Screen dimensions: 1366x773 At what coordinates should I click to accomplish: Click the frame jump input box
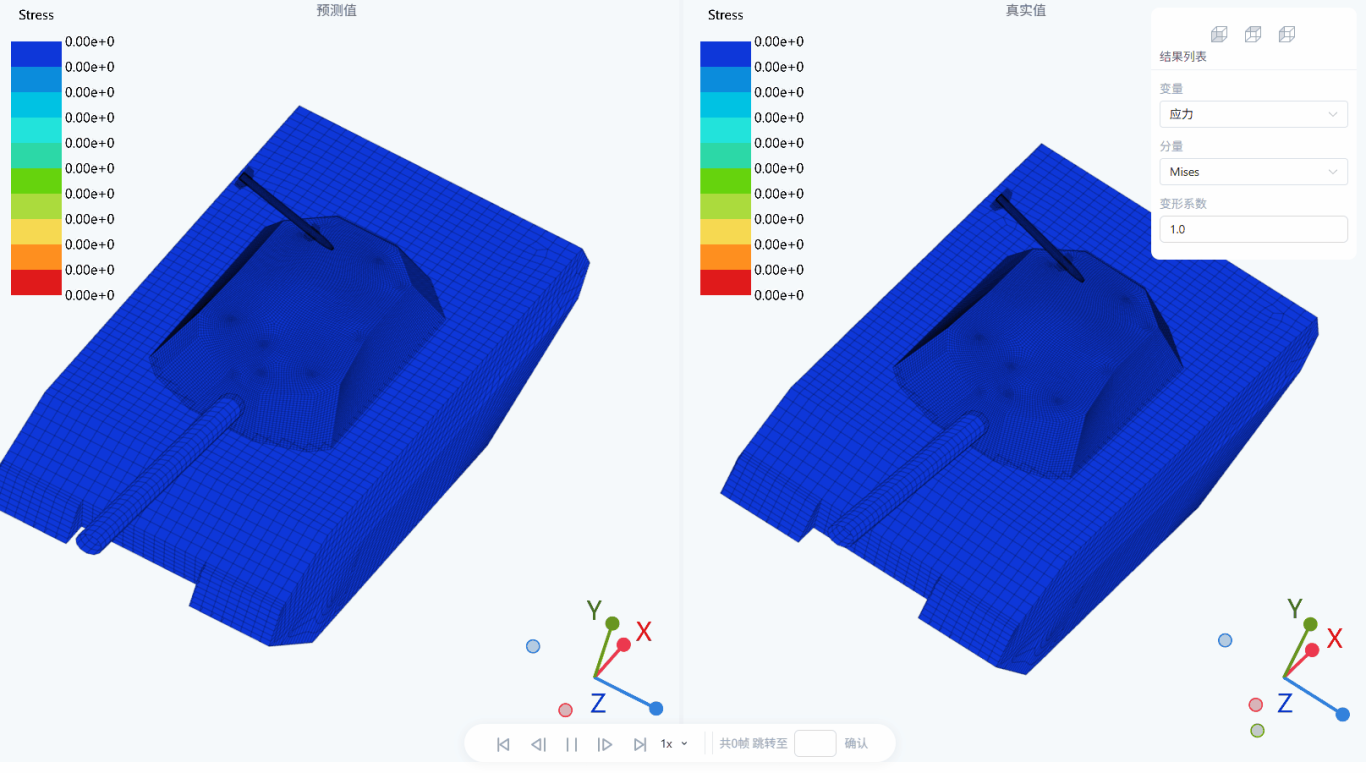814,744
